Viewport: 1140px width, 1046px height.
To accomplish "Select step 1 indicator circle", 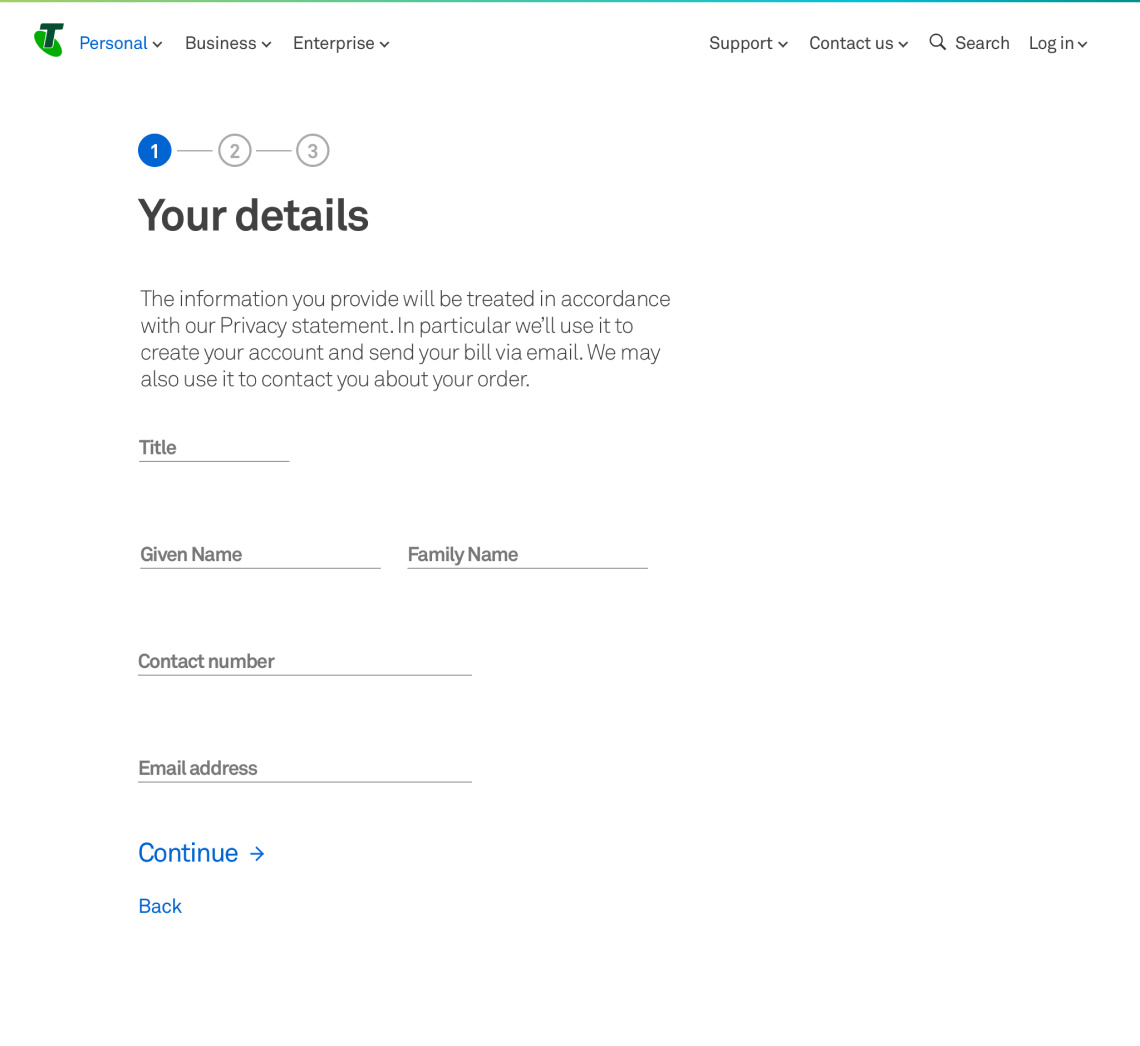I will point(154,150).
